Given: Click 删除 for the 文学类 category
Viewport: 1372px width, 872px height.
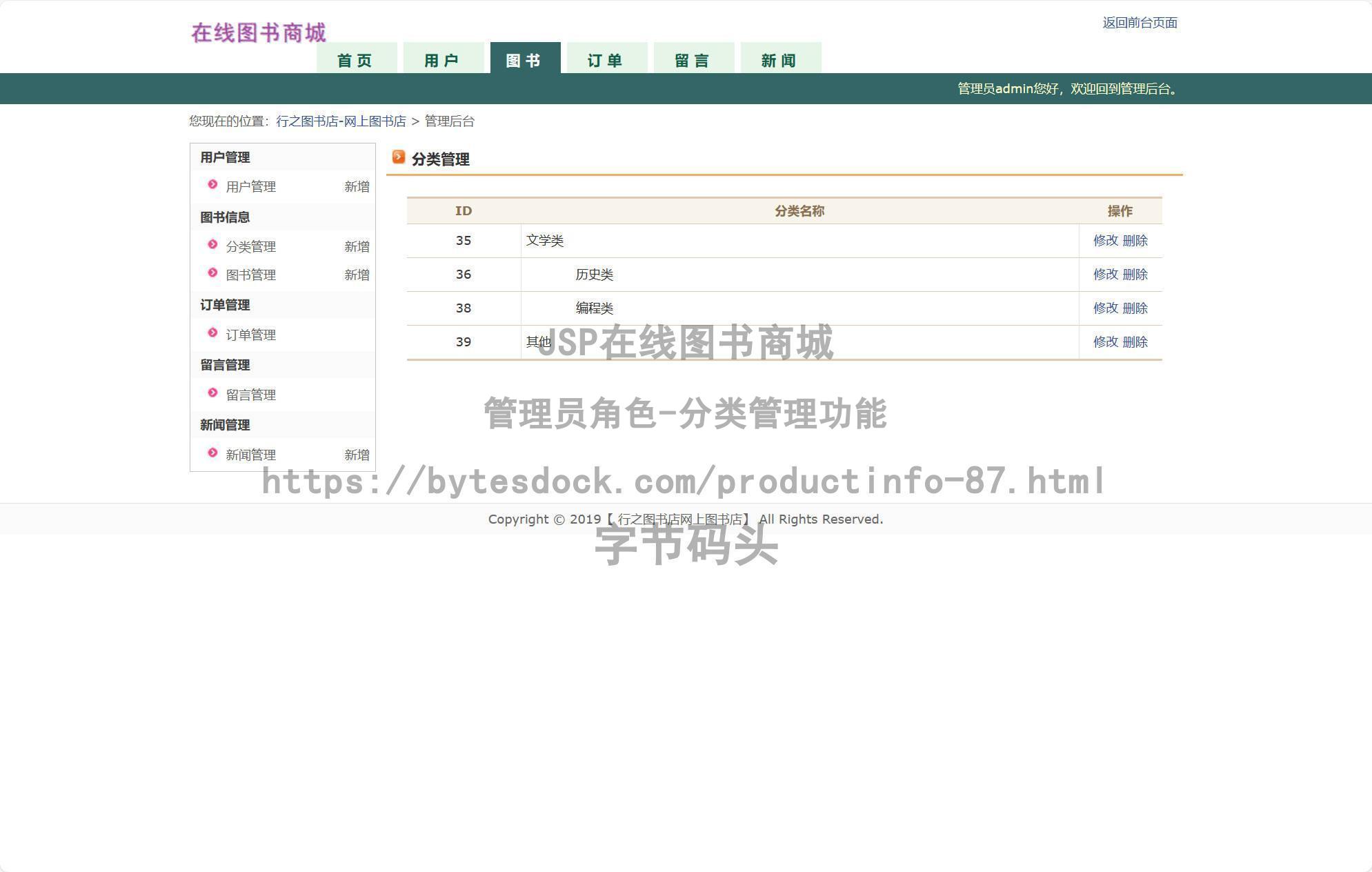Looking at the screenshot, I should point(1135,241).
